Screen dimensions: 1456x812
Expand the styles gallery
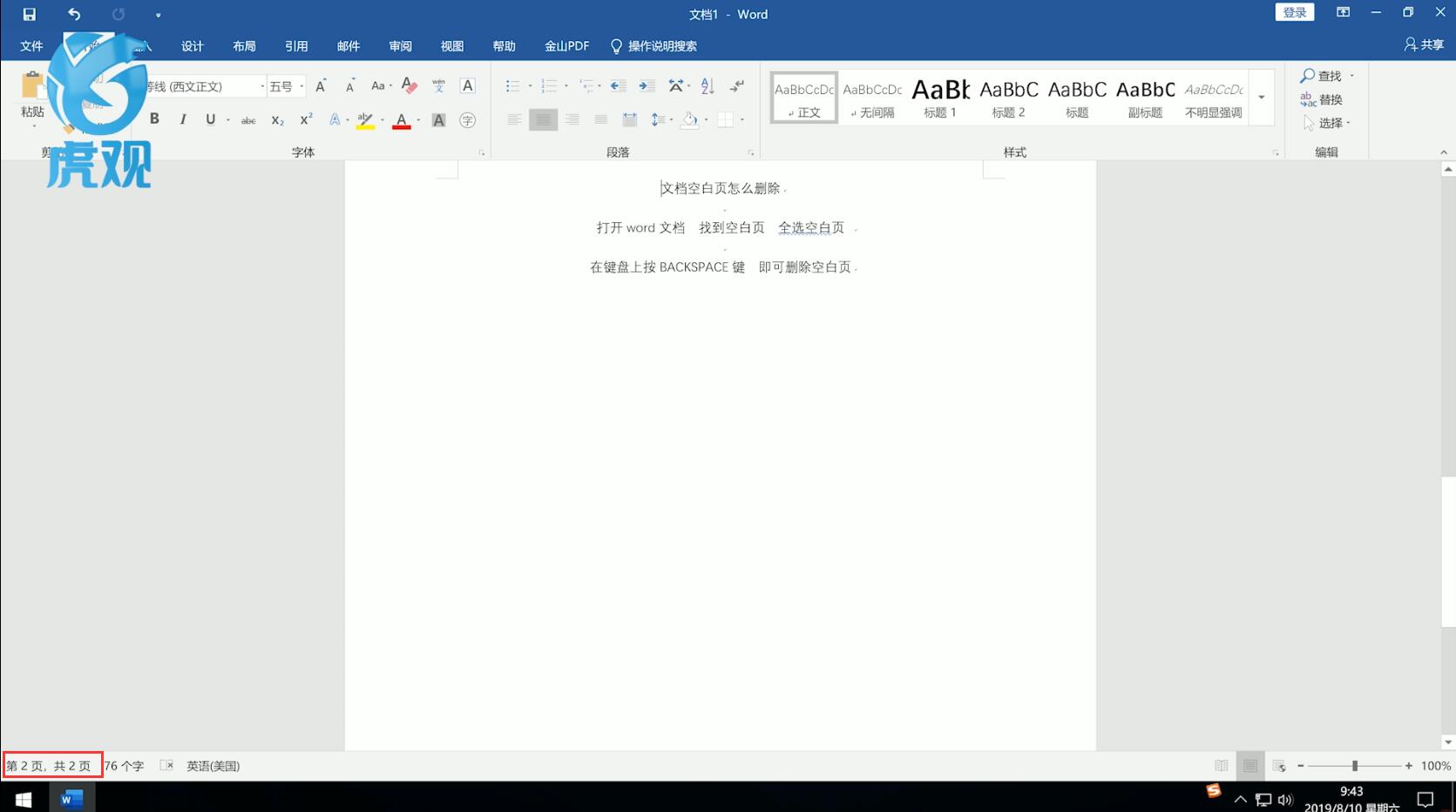point(1261,98)
